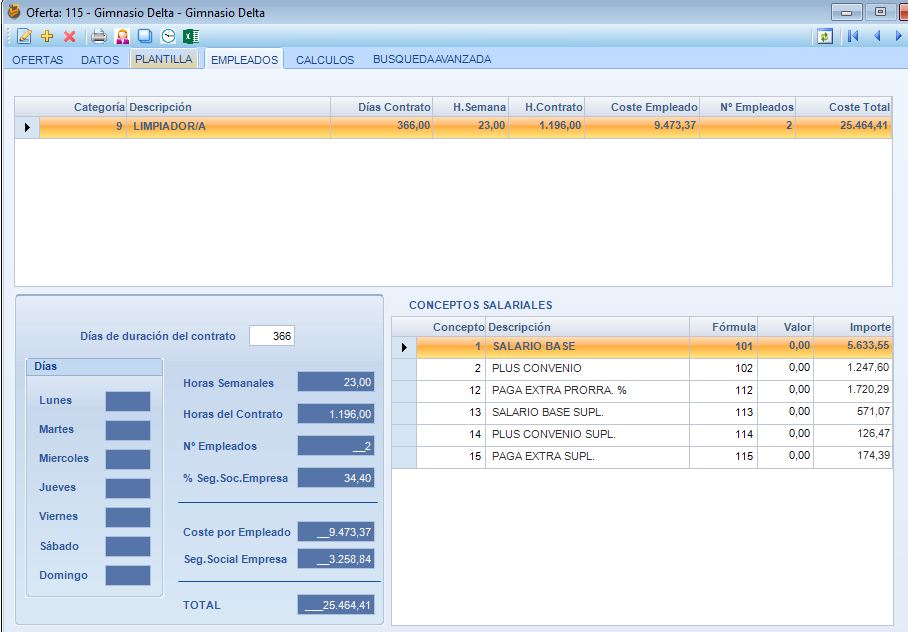Click the application icon in the title bar
The width and height of the screenshot is (908, 632).
(13, 12)
